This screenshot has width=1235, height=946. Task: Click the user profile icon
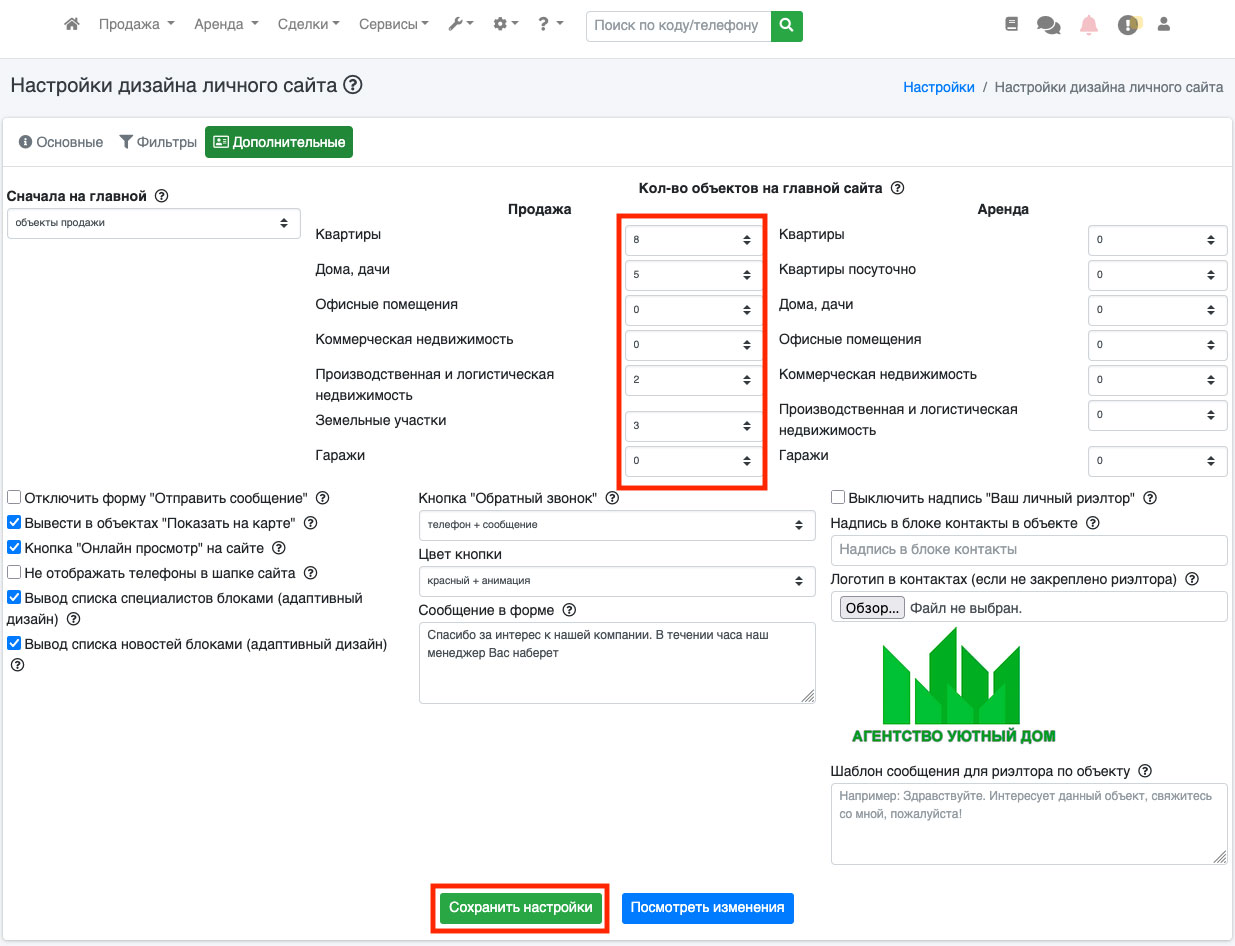[1163, 25]
